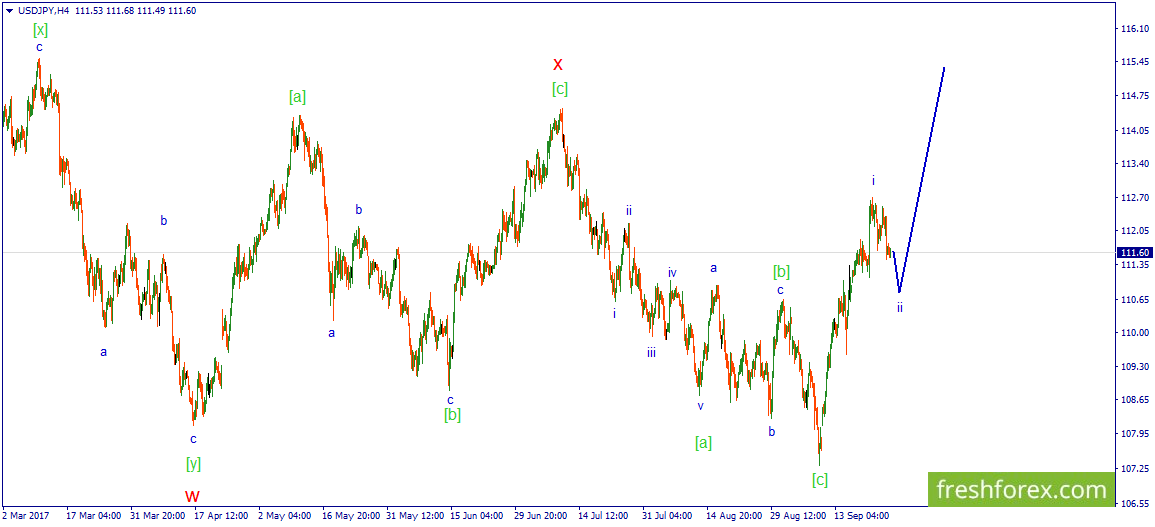Click the chart dropdown triangle beside USDJPY
This screenshot has height=527, width=1155.
coord(6,11)
